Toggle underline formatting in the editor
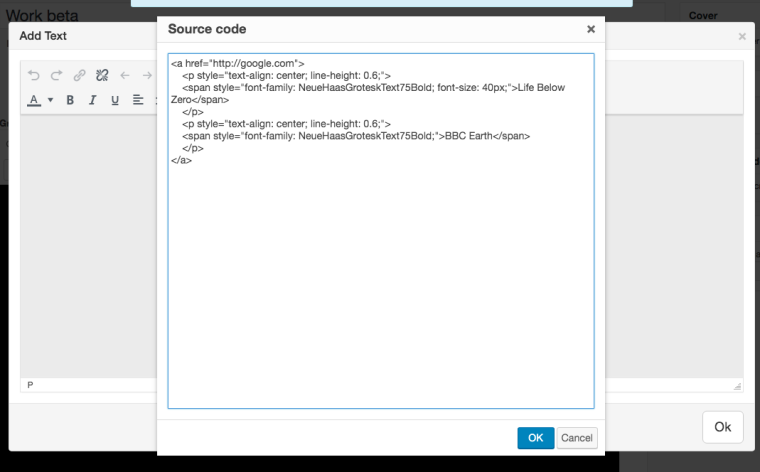760x472 pixels. pos(115,100)
